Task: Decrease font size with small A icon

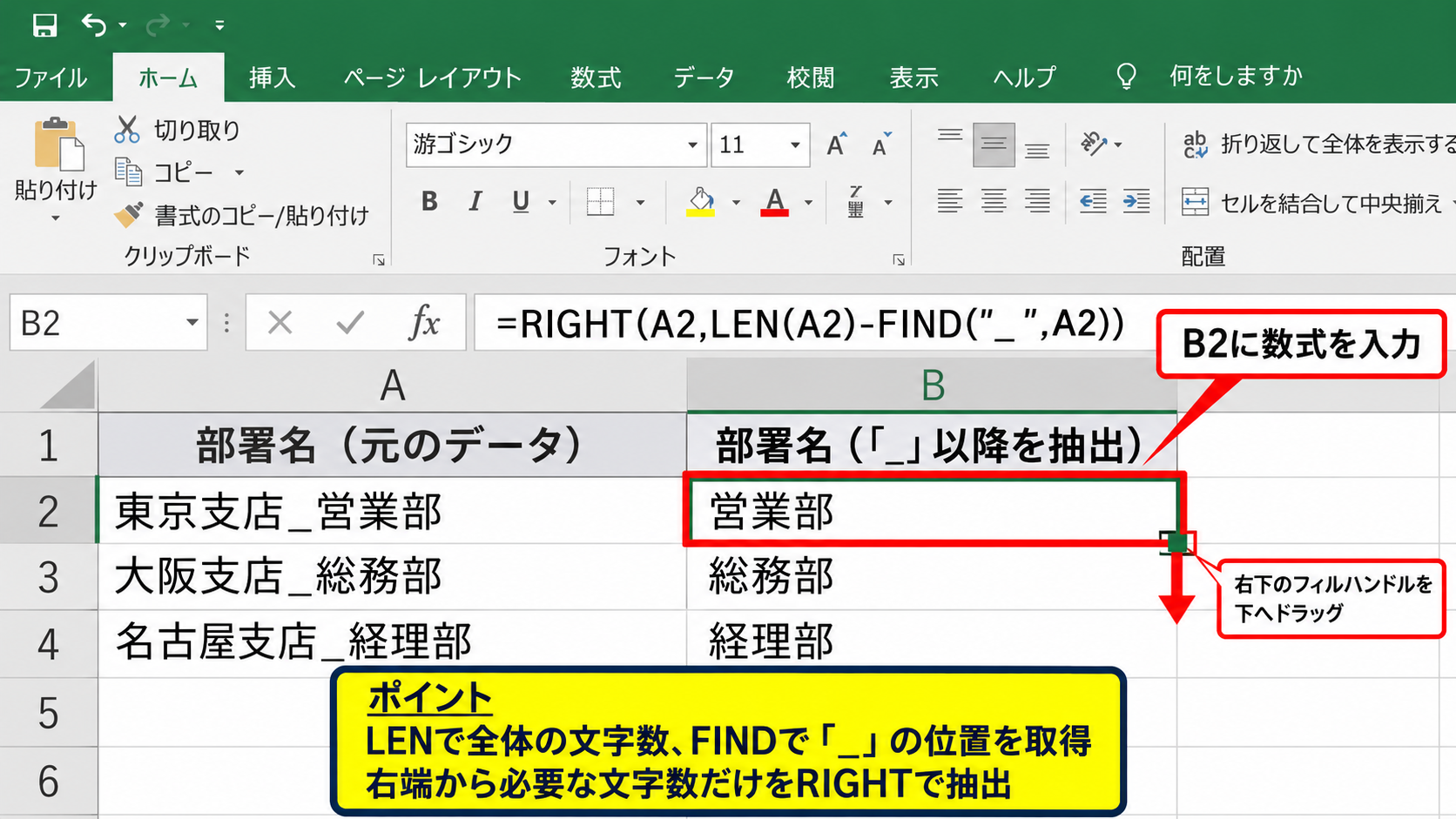Action: pyautogui.click(x=881, y=144)
